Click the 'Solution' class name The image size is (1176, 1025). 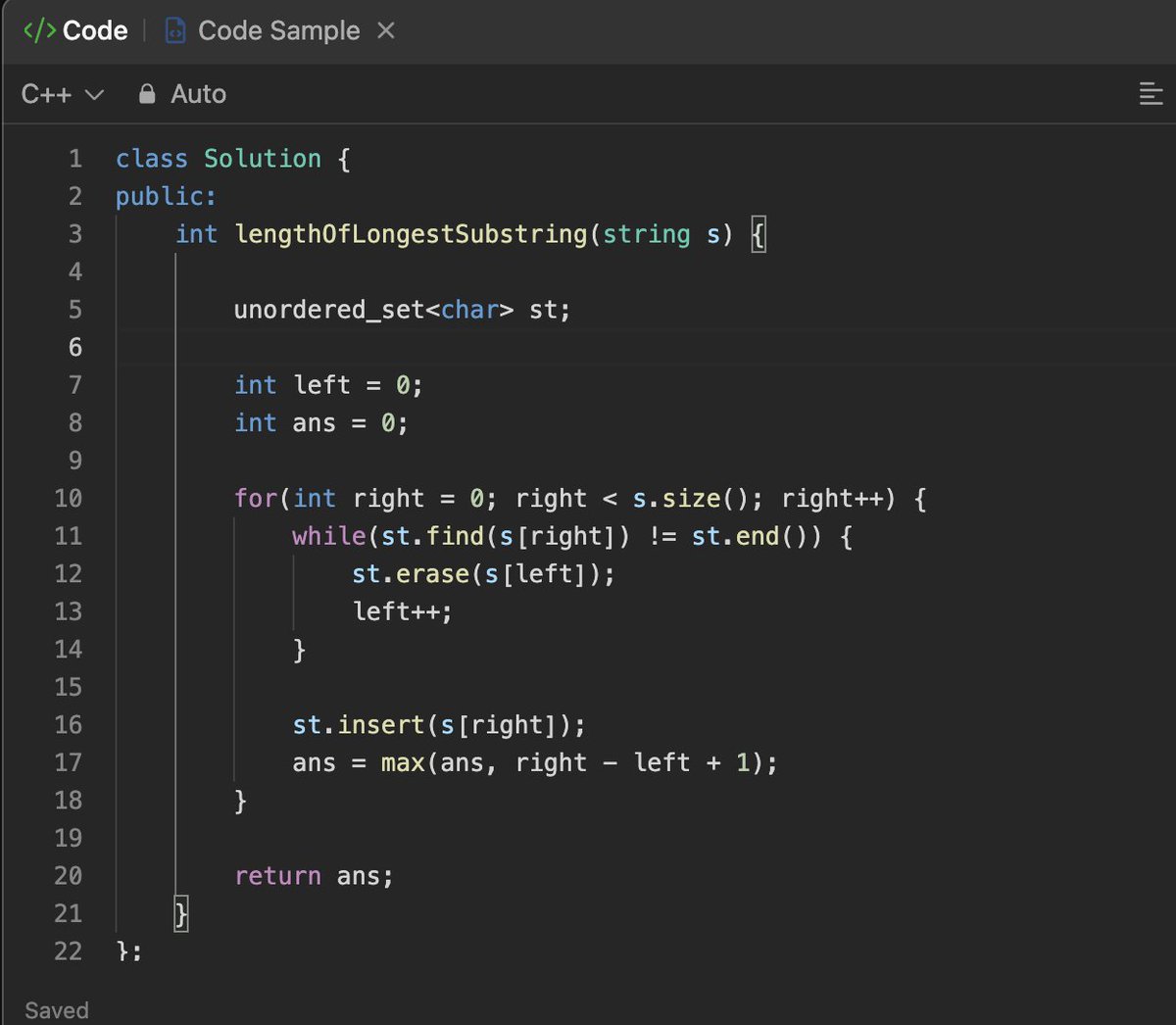tap(263, 159)
